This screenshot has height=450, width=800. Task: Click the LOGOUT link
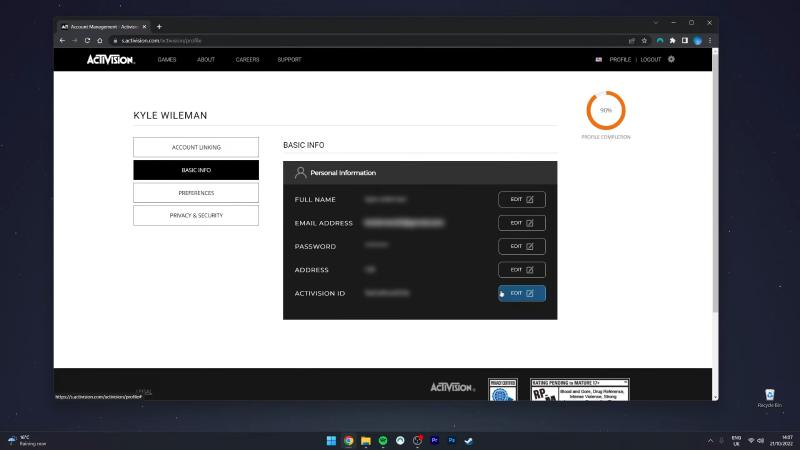pos(651,60)
